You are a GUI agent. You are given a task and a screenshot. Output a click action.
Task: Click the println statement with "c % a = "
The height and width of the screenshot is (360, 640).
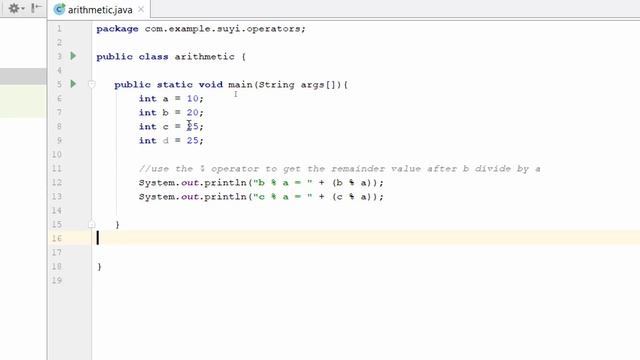261,197
